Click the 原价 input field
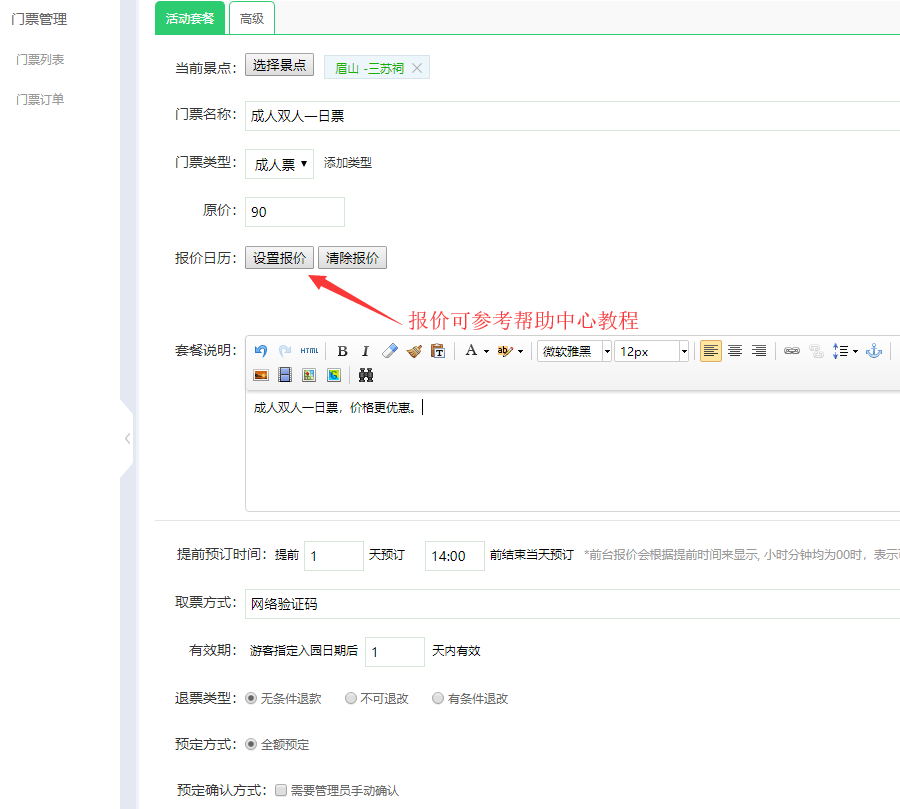 click(294, 212)
